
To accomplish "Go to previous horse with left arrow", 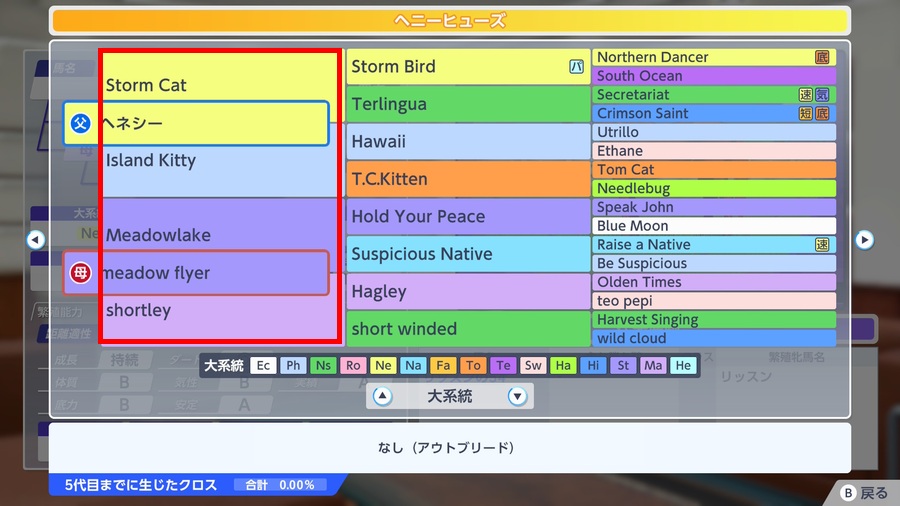I will 36,239.
